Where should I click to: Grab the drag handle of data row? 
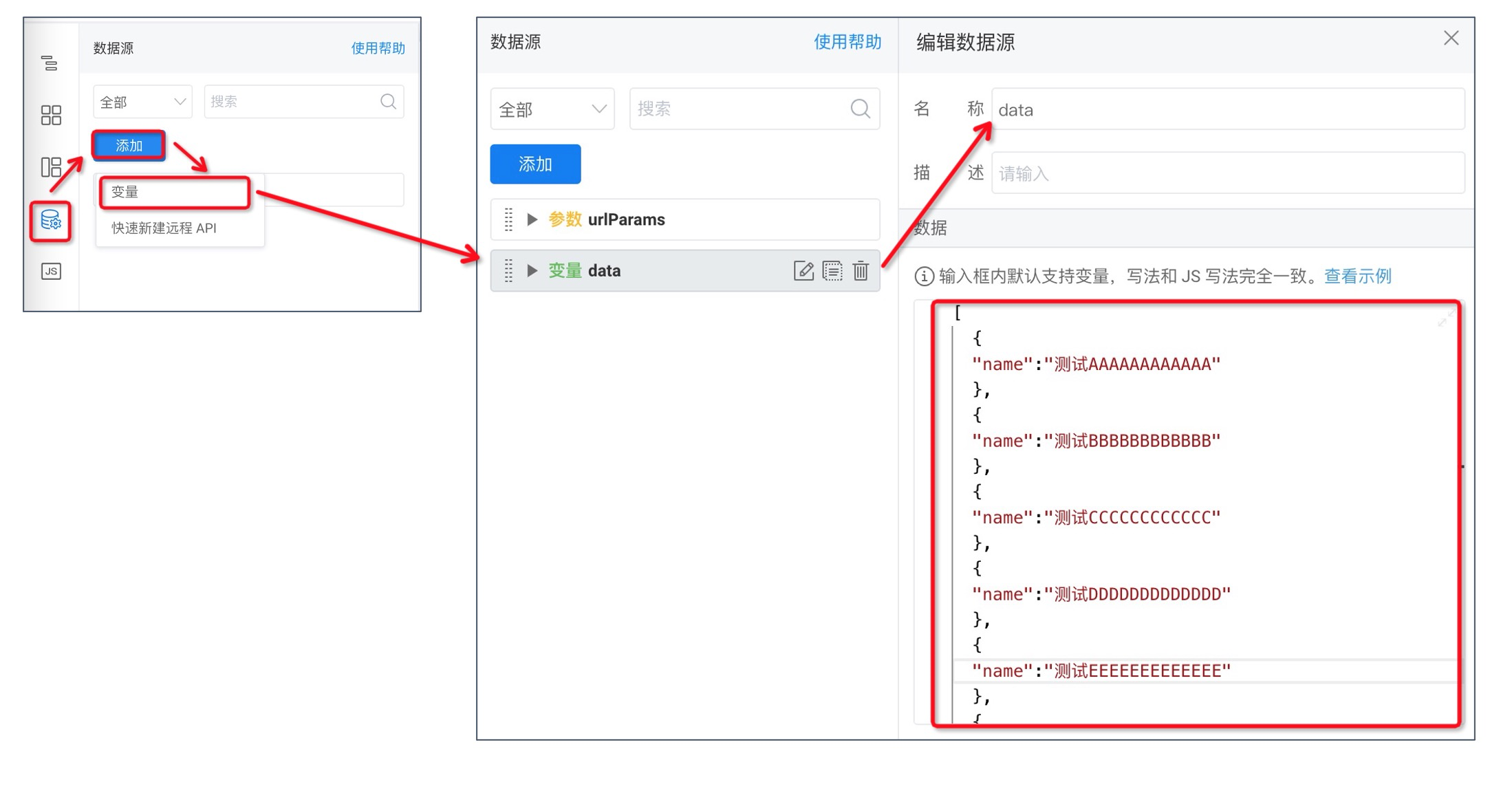[x=508, y=271]
